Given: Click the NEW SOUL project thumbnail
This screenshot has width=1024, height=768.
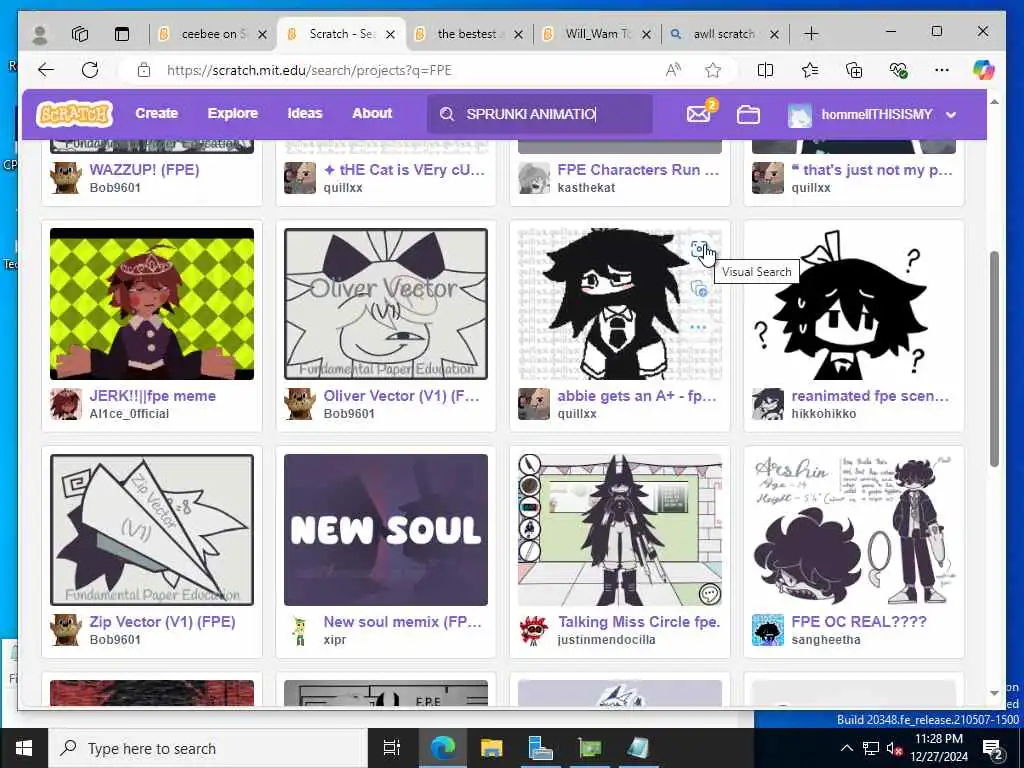Looking at the screenshot, I should [386, 530].
